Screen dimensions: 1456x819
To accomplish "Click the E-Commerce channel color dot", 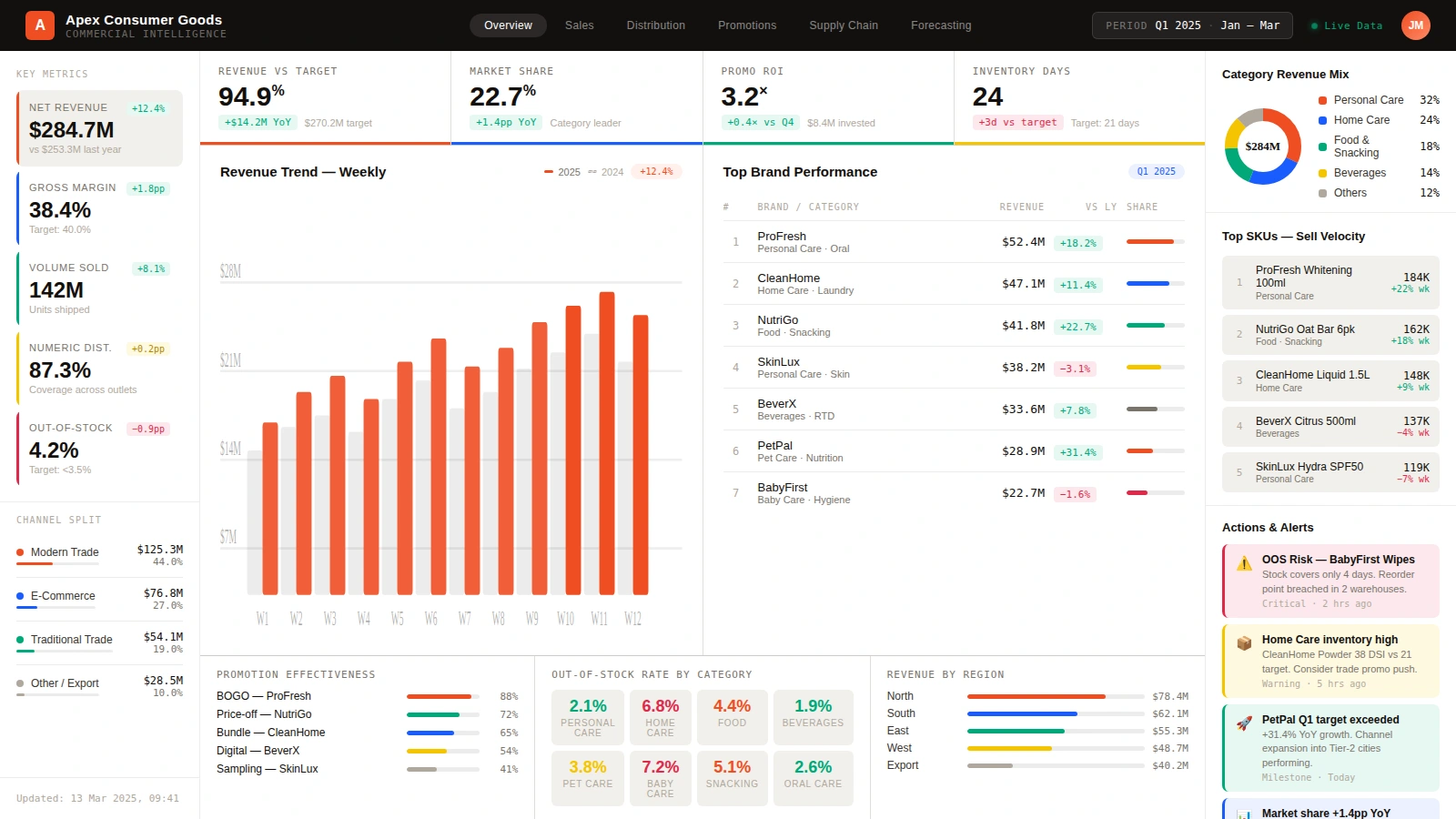I will tap(20, 595).
